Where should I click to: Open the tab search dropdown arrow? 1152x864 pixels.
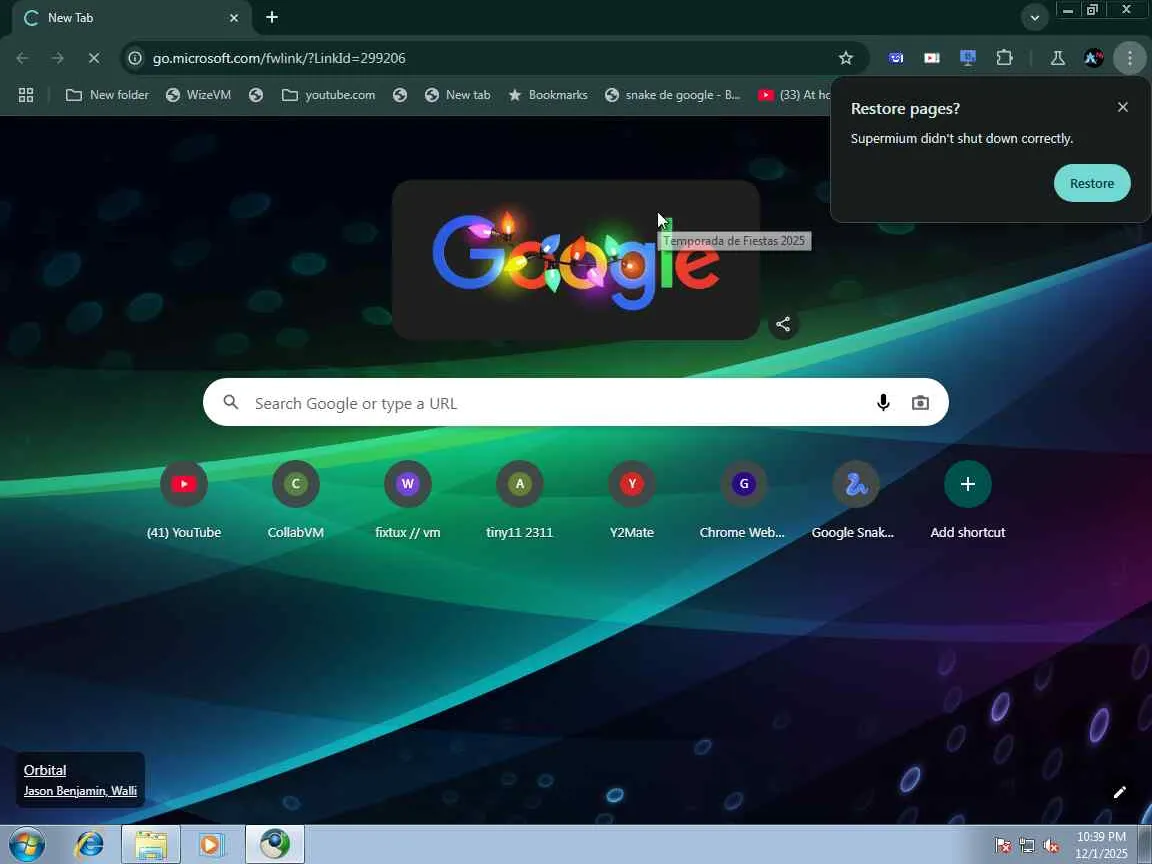click(x=1034, y=18)
